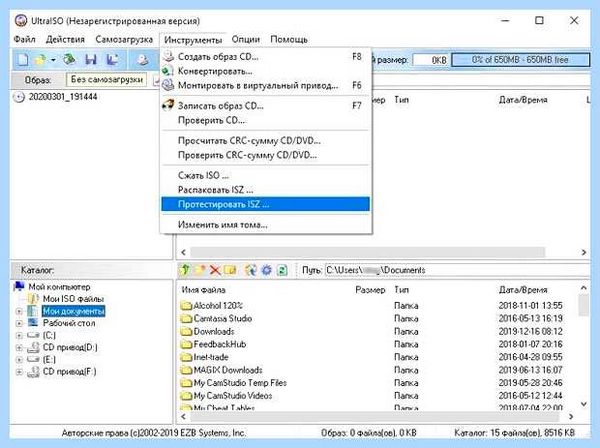Select 'Мои документы' tree node
The width and height of the screenshot is (600, 448).
point(73,311)
